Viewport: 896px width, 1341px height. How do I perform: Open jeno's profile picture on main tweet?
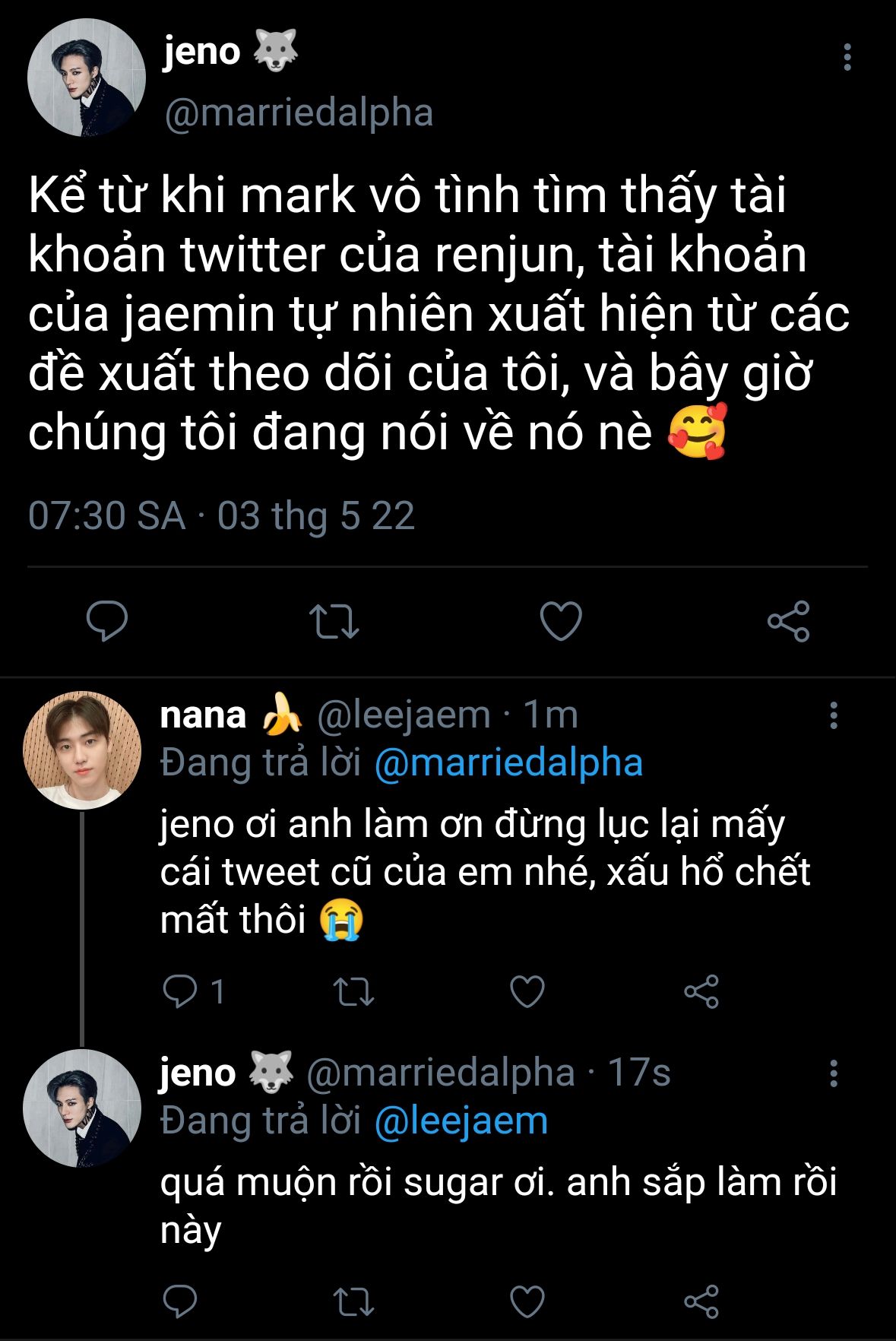pos(86,78)
